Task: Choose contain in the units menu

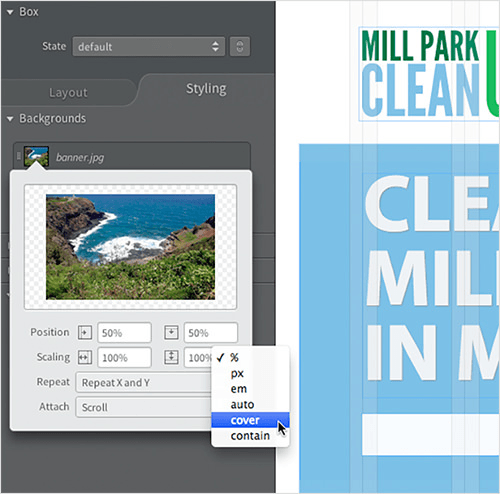Action: pyautogui.click(x=250, y=436)
